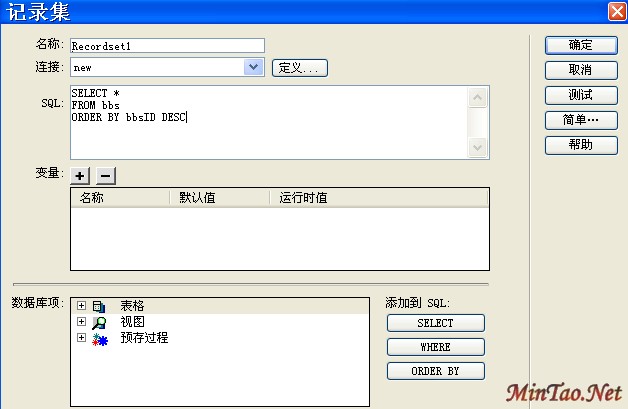
Task: Click the SQL box scroll down arrow
Action: [x=479, y=148]
